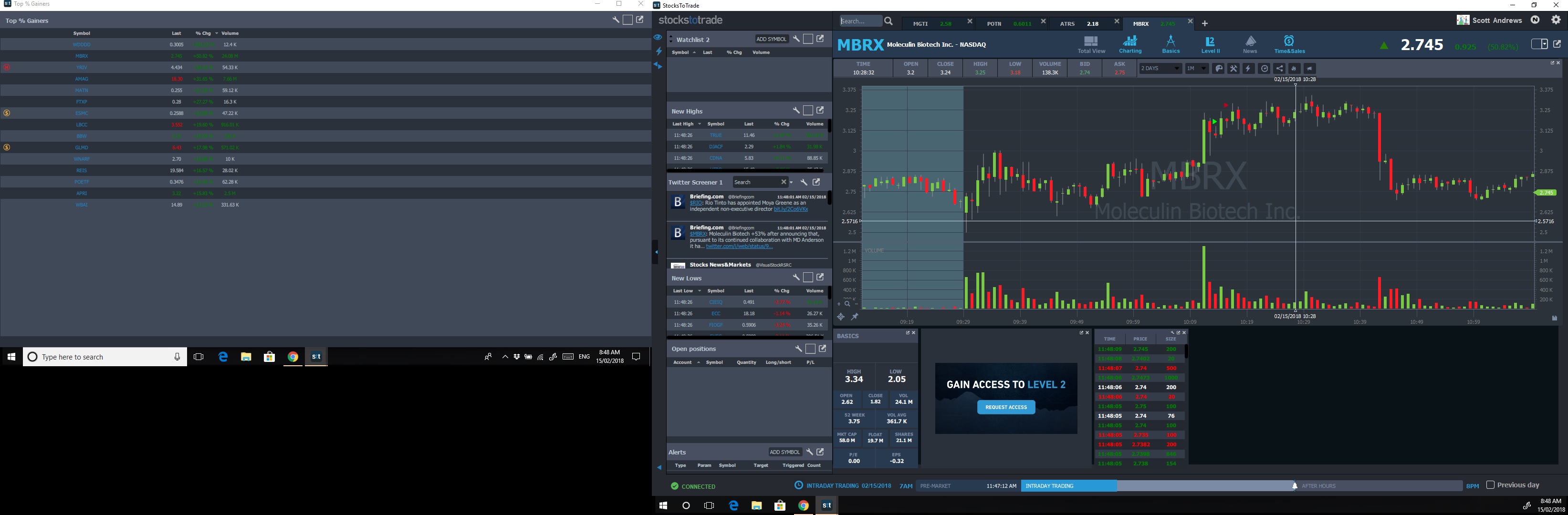Toggle the Previous day checkbox

[1490, 484]
